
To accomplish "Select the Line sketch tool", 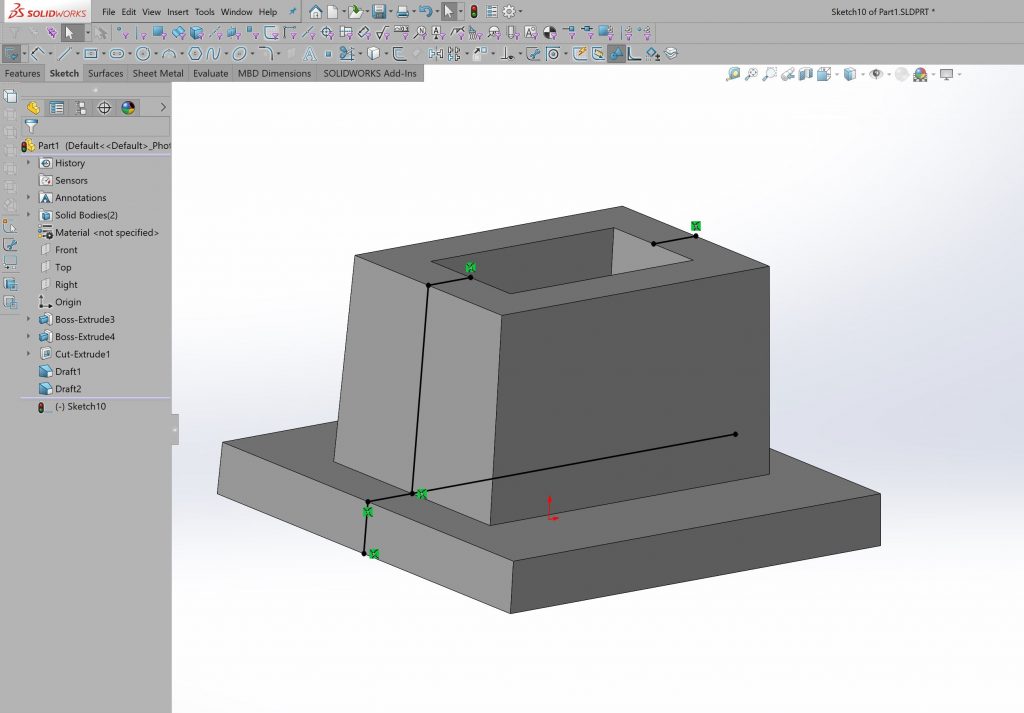I will click(x=66, y=51).
